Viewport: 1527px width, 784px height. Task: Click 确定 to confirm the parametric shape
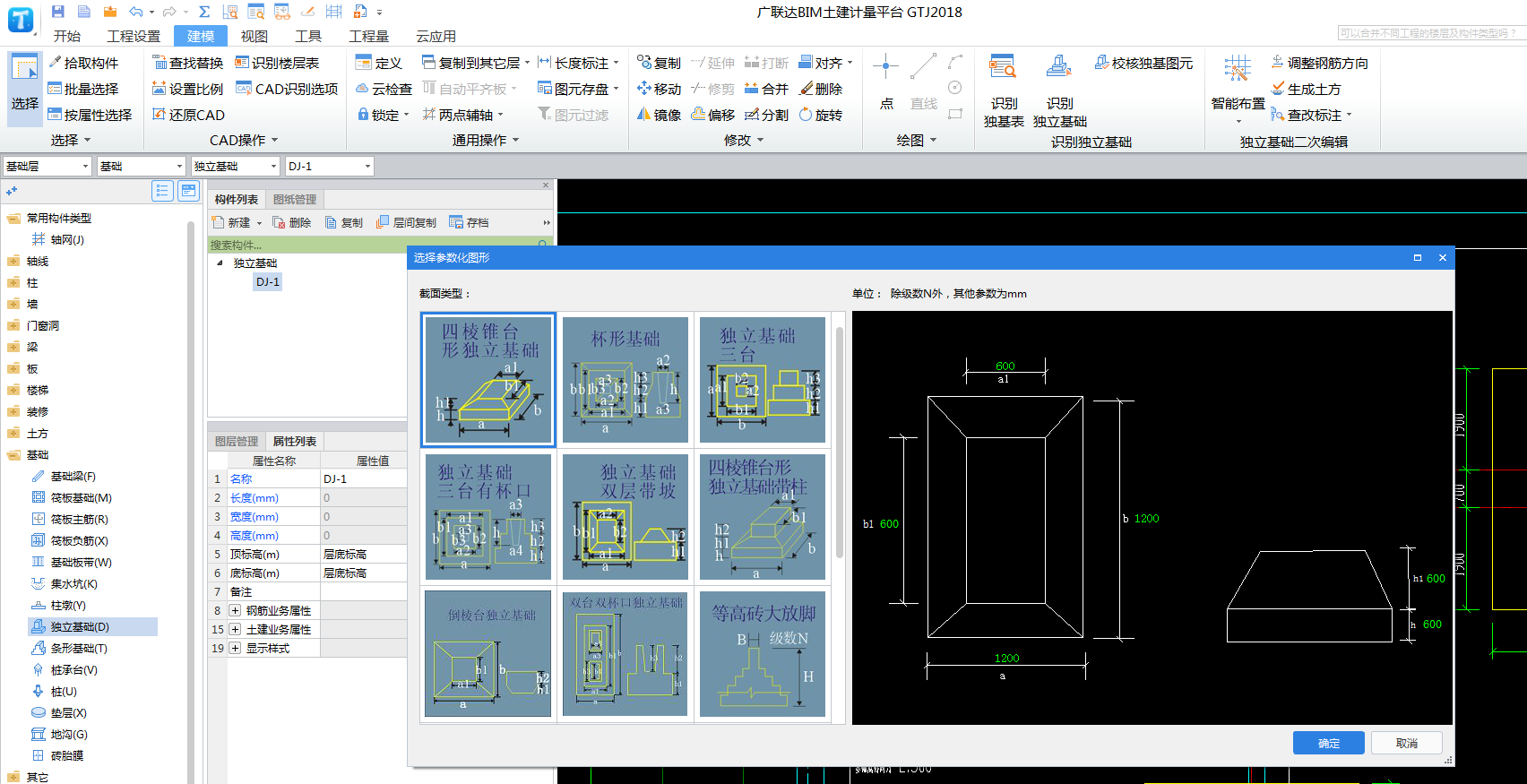click(1328, 743)
